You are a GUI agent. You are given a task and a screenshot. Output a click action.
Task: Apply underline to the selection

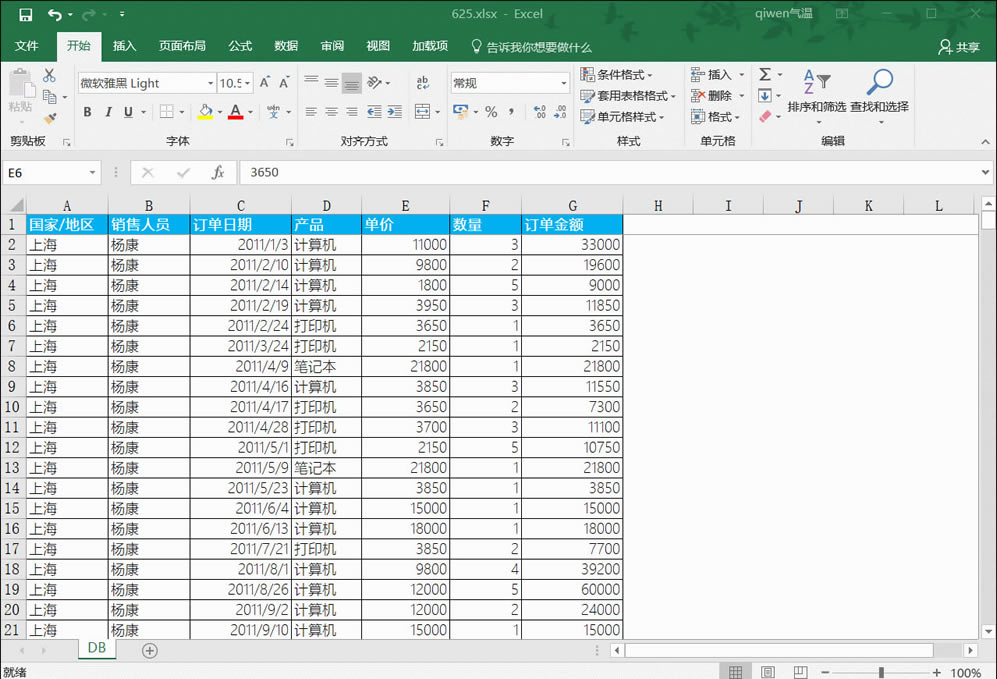pyautogui.click(x=126, y=111)
